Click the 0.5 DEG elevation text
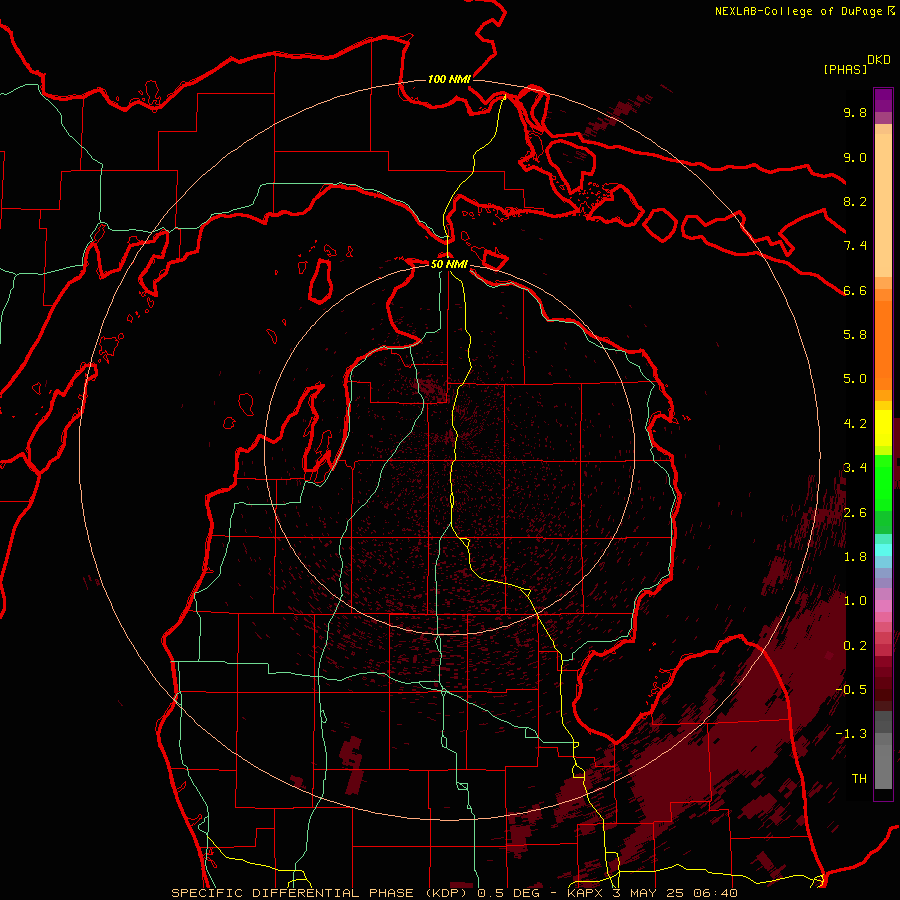This screenshot has height=900, width=900. (509, 893)
